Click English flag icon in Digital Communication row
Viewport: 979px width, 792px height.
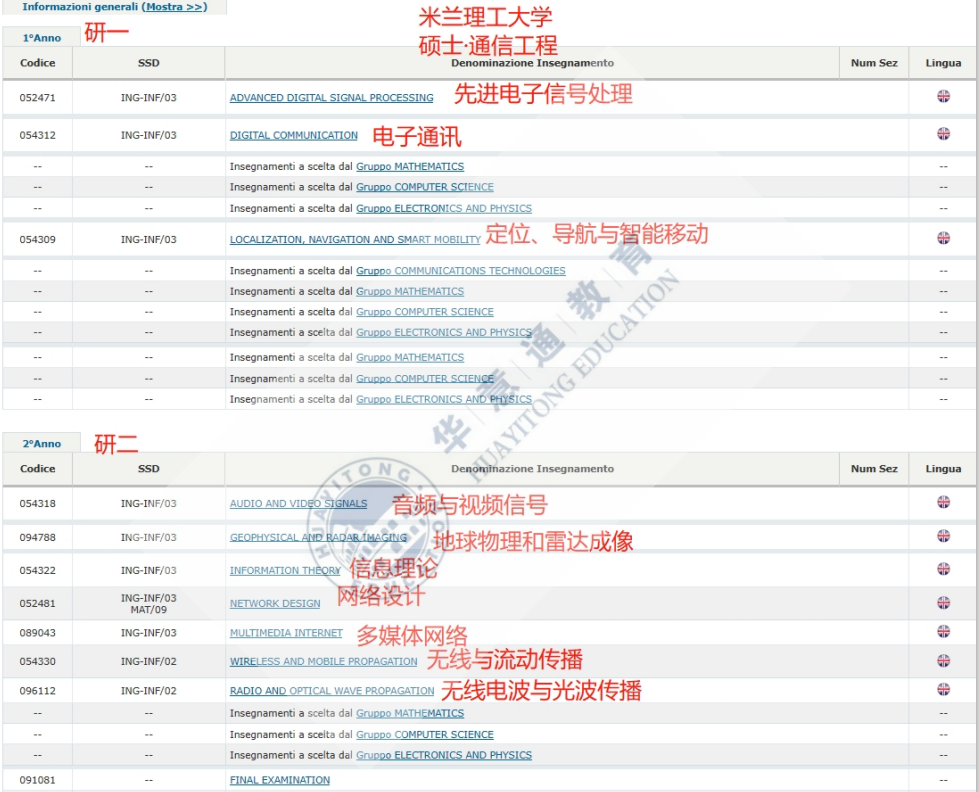point(943,134)
